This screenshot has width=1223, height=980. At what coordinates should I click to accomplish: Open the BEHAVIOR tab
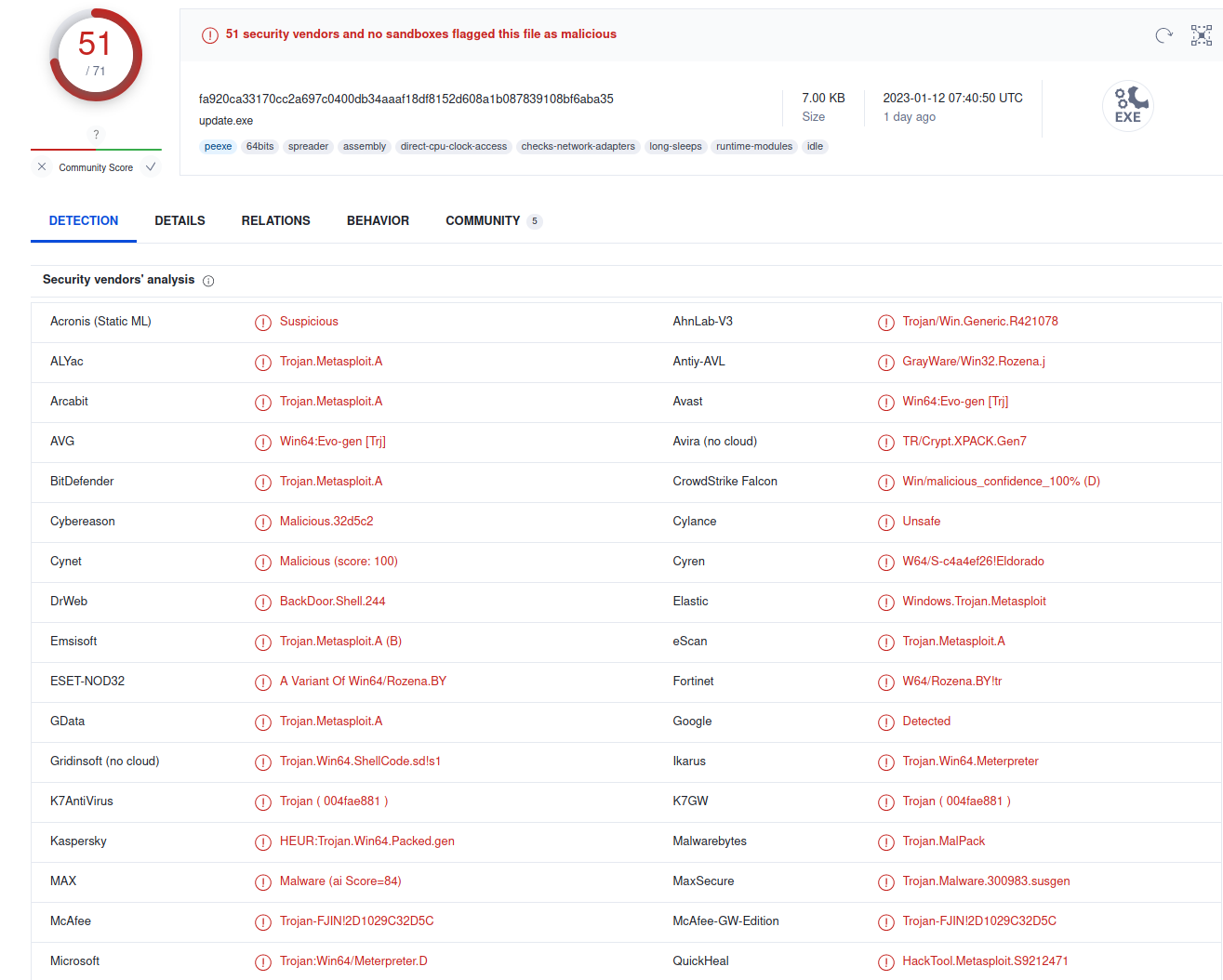pos(378,220)
